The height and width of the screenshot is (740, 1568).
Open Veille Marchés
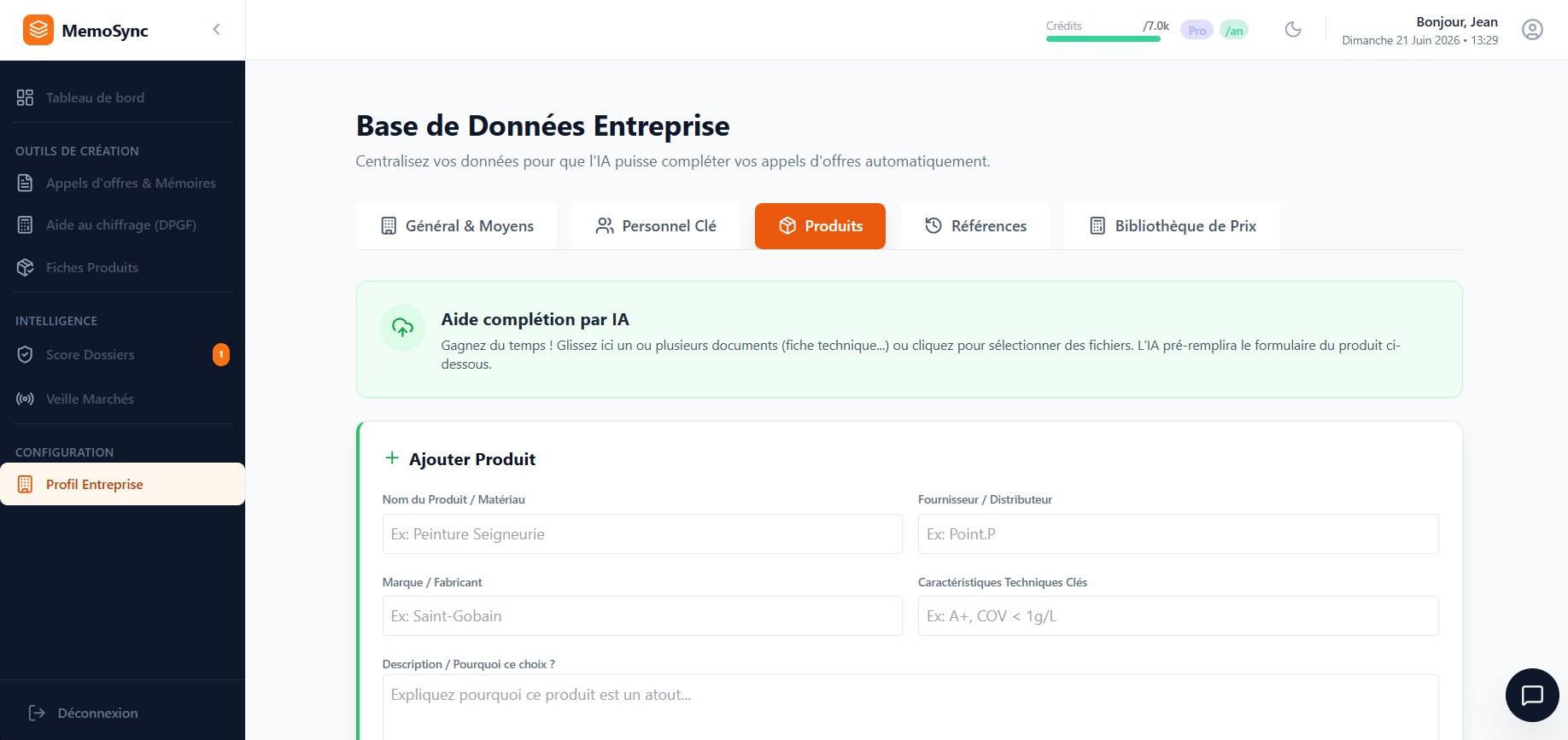pos(123,399)
